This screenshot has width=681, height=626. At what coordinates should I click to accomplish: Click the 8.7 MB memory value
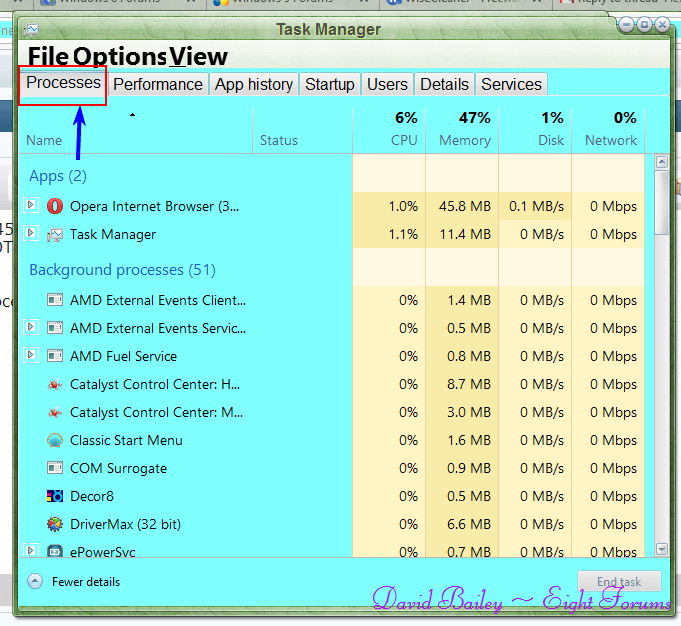click(x=469, y=384)
